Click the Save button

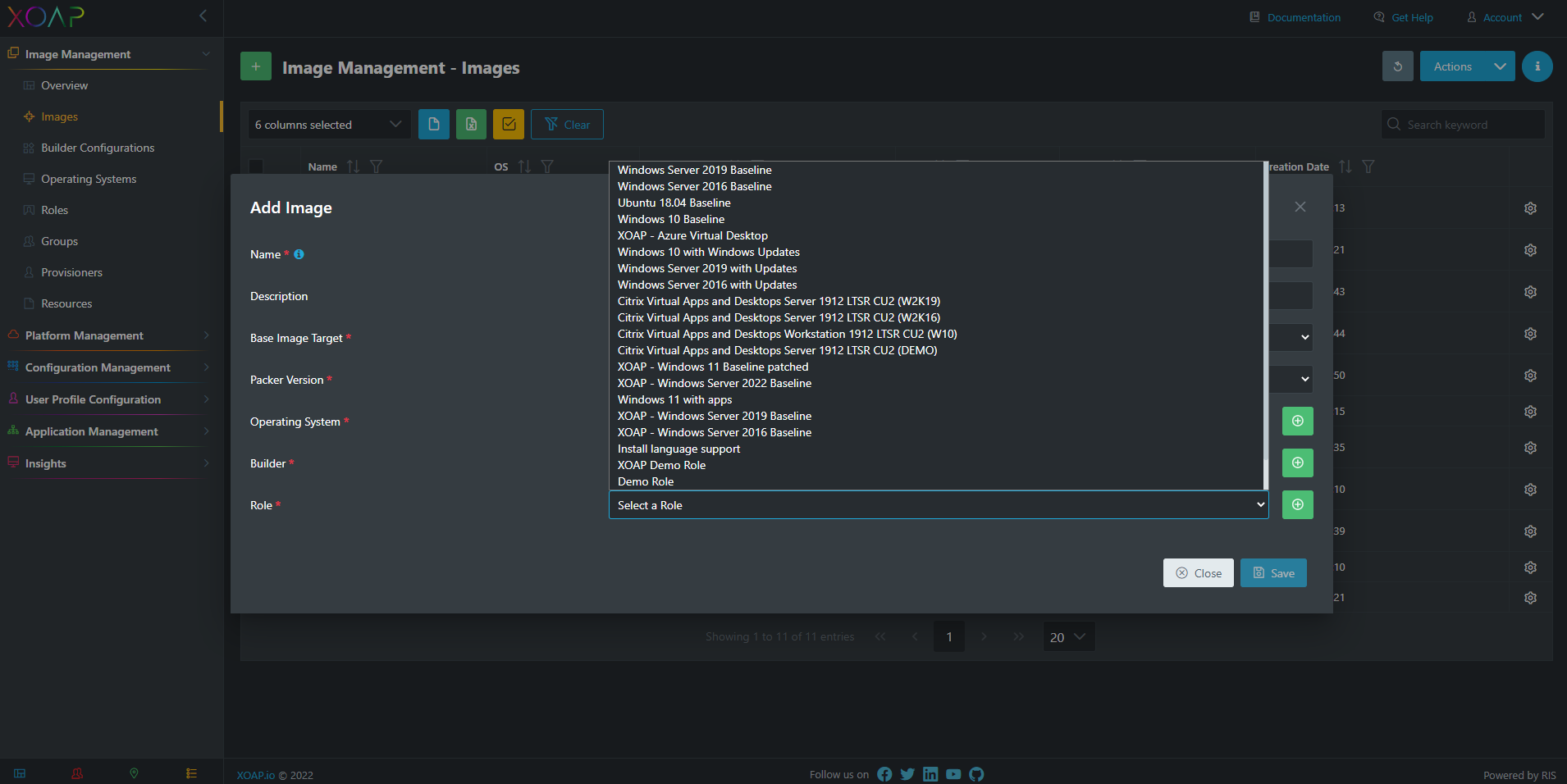(1273, 573)
